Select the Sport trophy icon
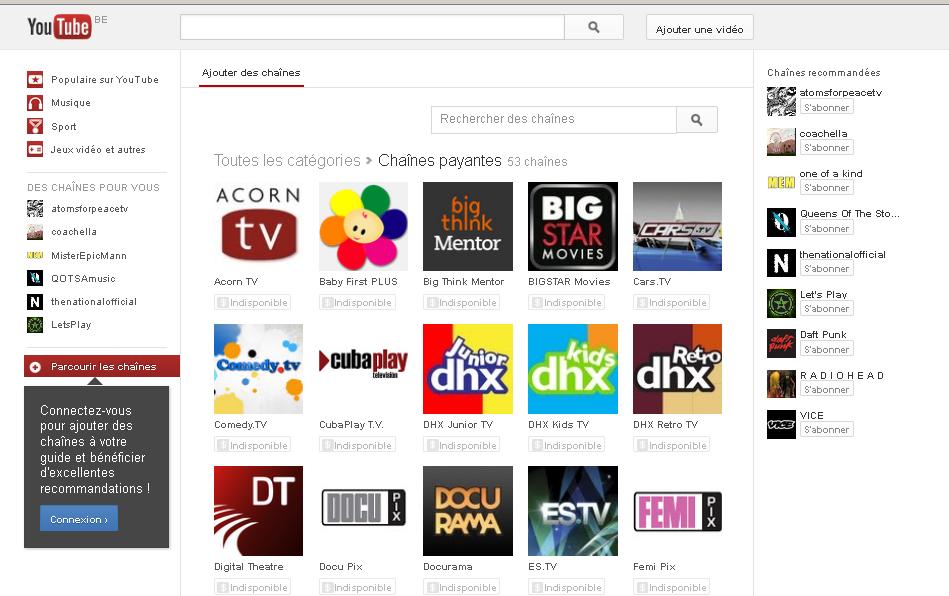Screen dimensions: 949x596 coord(35,126)
